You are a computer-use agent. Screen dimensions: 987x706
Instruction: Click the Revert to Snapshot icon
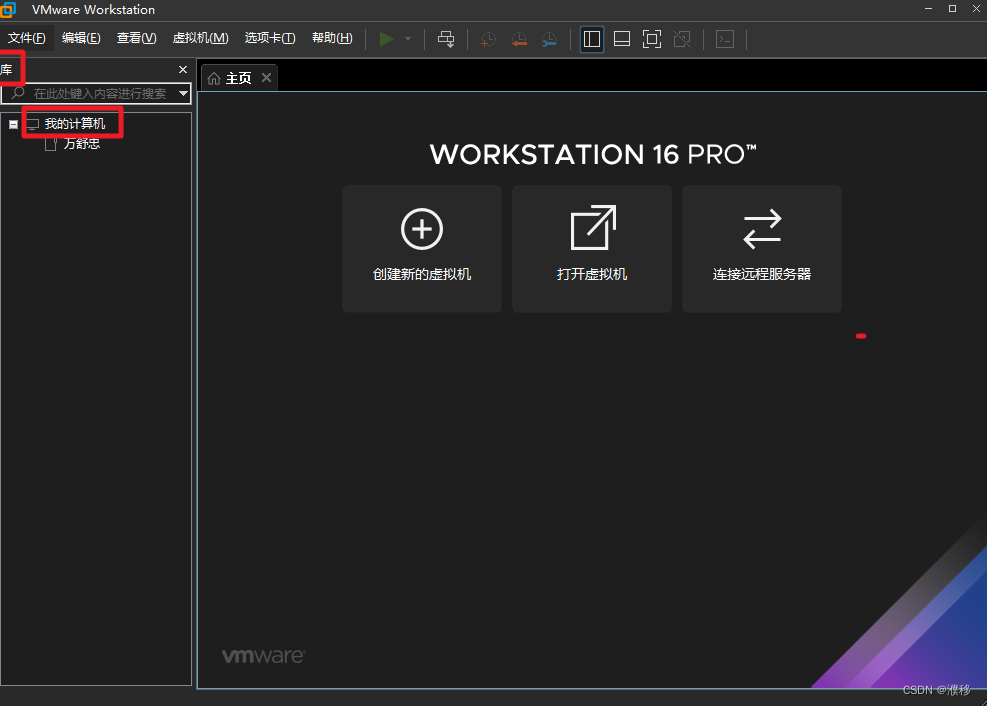pyautogui.click(x=519, y=39)
